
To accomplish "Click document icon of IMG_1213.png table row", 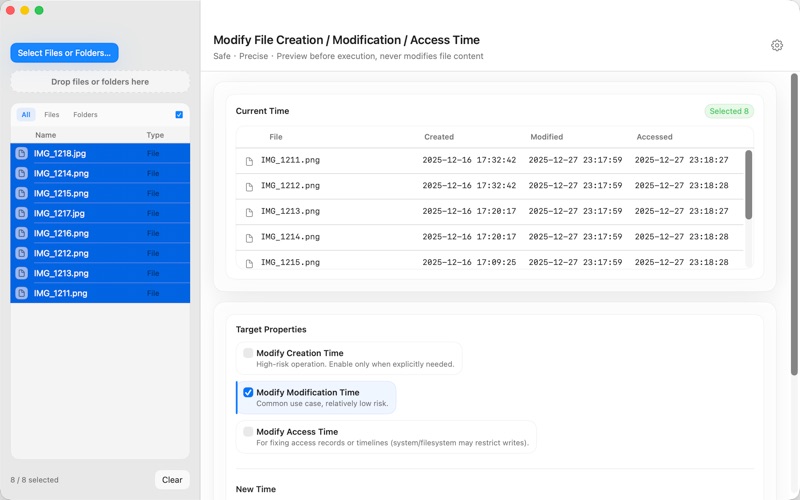I will (249, 212).
